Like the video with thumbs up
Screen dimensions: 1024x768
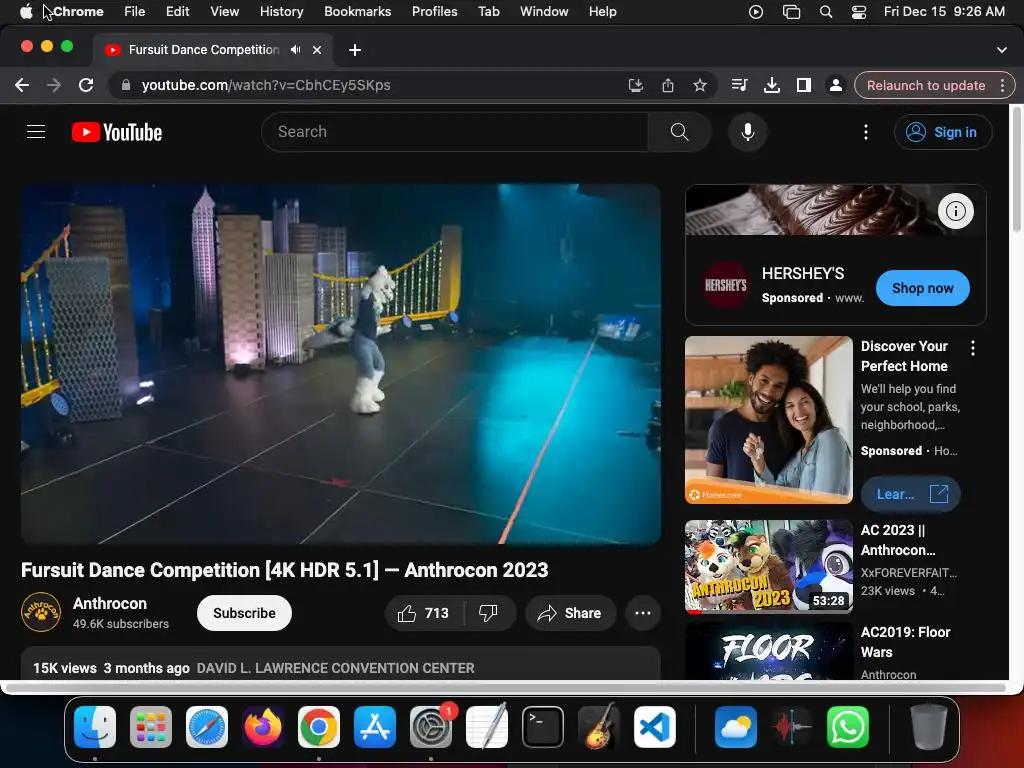(423, 613)
